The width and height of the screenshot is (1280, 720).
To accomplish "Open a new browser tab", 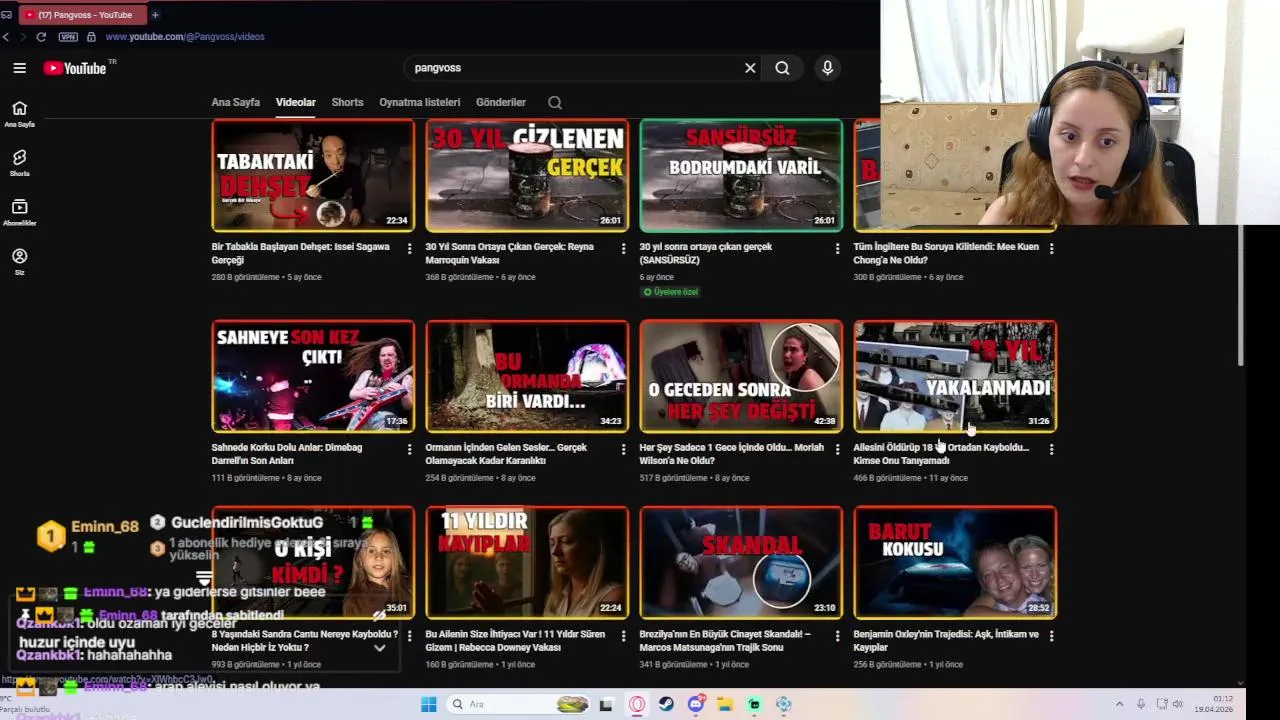I will [155, 15].
